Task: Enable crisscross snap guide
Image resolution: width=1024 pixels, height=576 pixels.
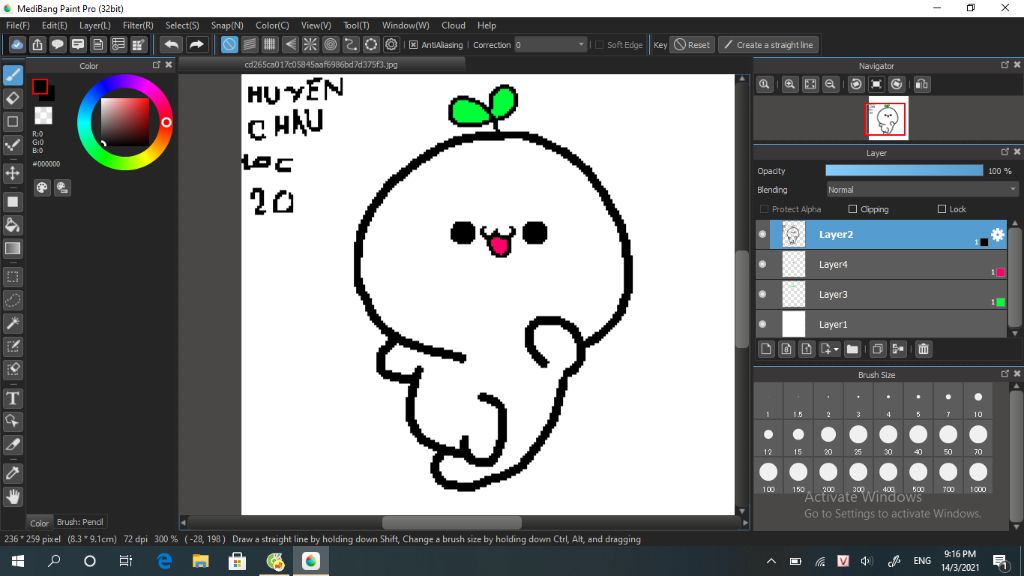Action: click(x=270, y=44)
